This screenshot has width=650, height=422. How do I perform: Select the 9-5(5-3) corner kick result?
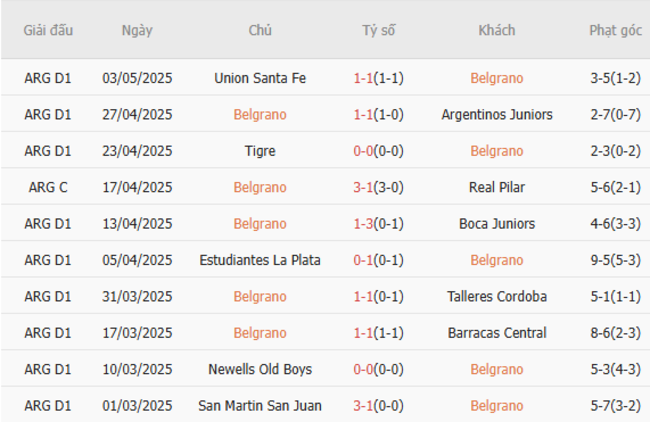pos(615,260)
